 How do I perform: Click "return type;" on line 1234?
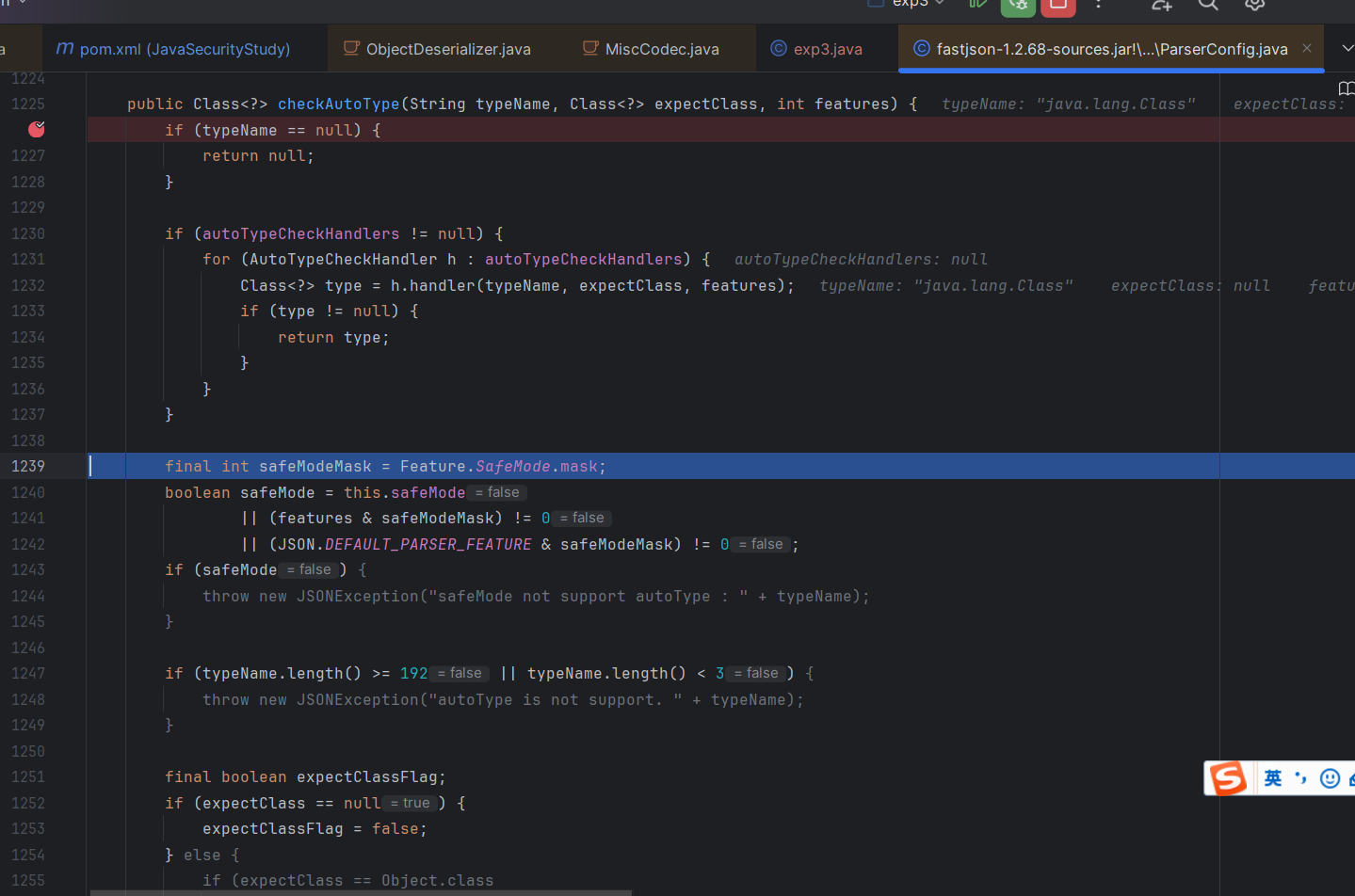click(333, 337)
